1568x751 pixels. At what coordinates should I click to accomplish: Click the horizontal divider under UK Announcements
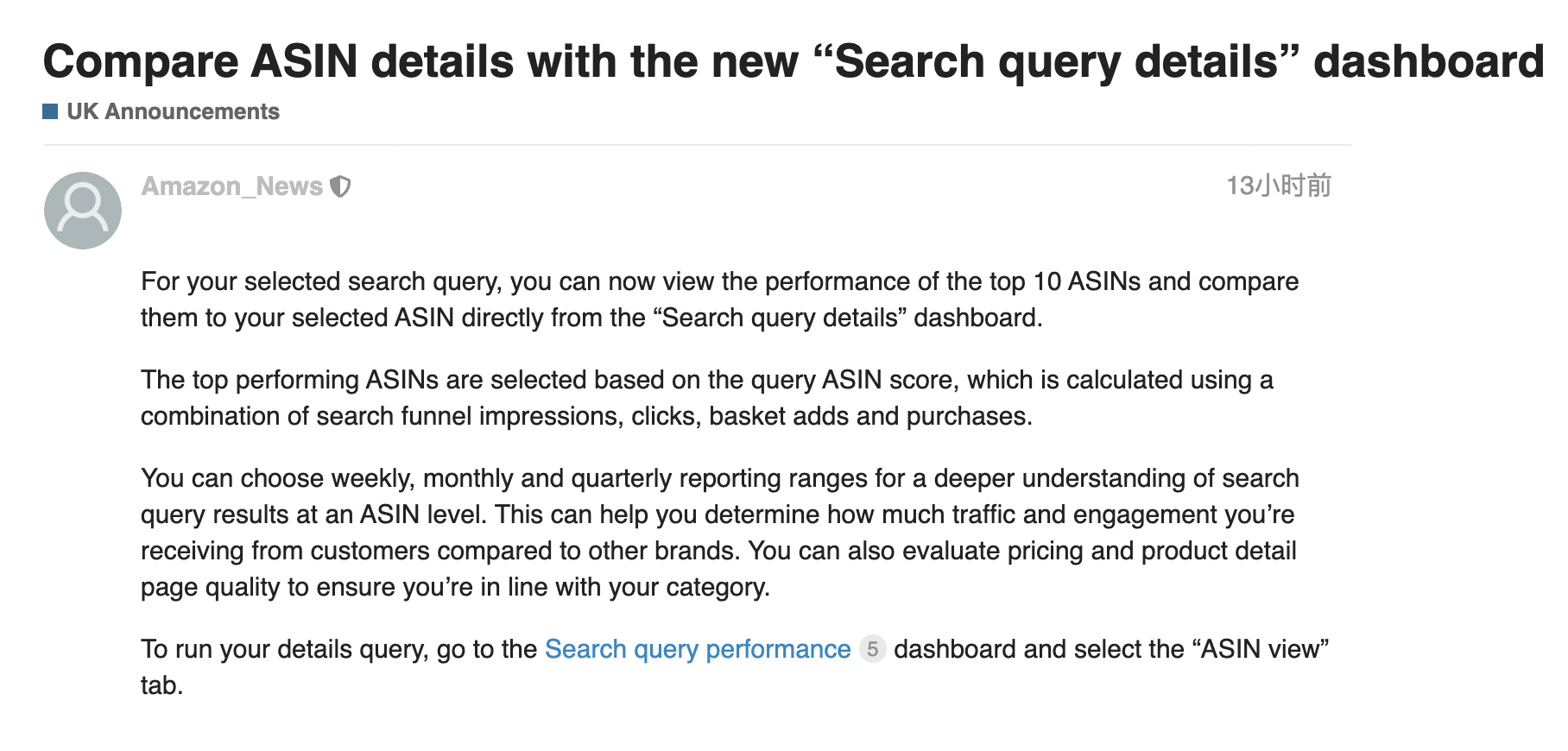[698, 145]
